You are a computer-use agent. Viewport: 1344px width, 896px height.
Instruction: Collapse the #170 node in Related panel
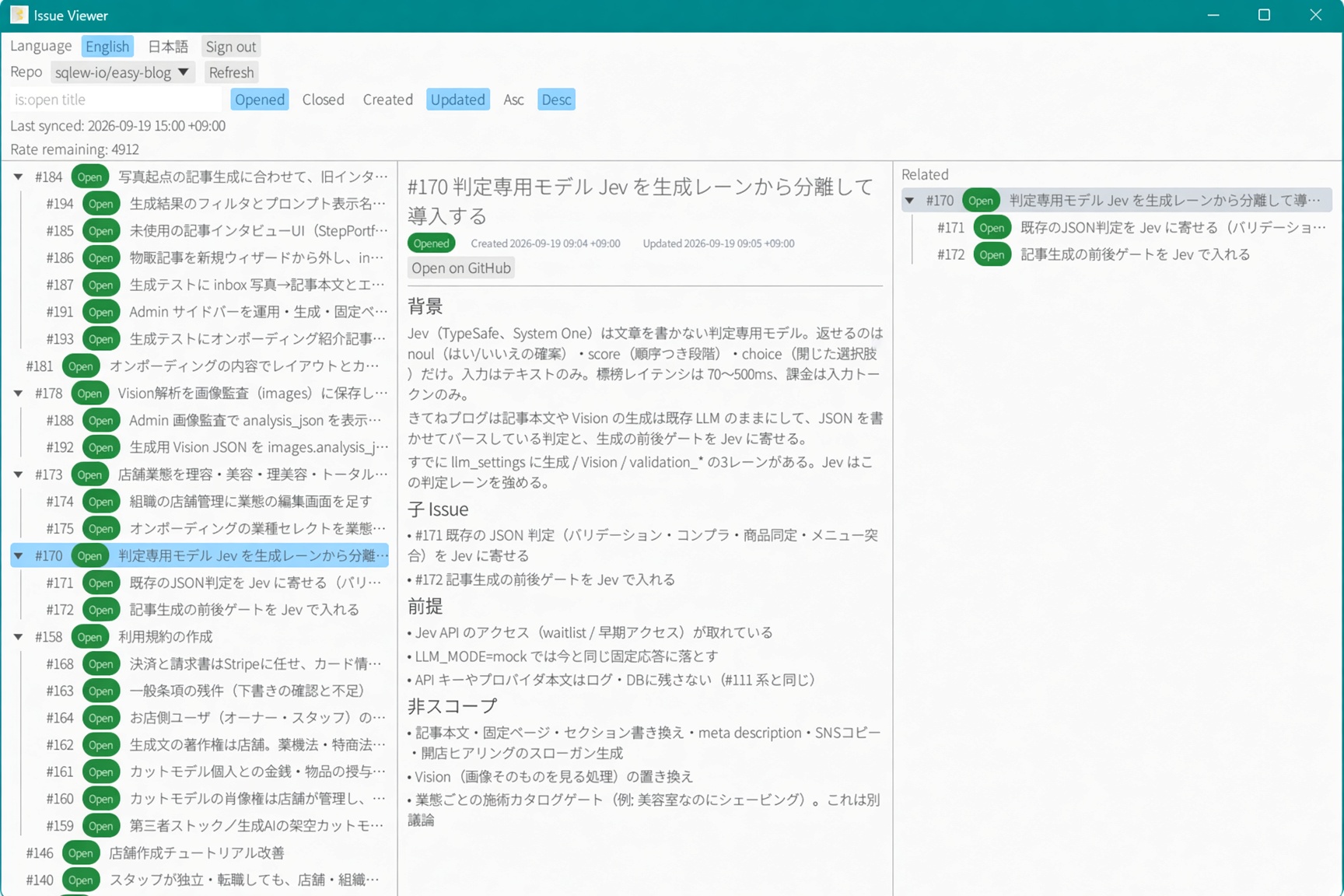909,201
